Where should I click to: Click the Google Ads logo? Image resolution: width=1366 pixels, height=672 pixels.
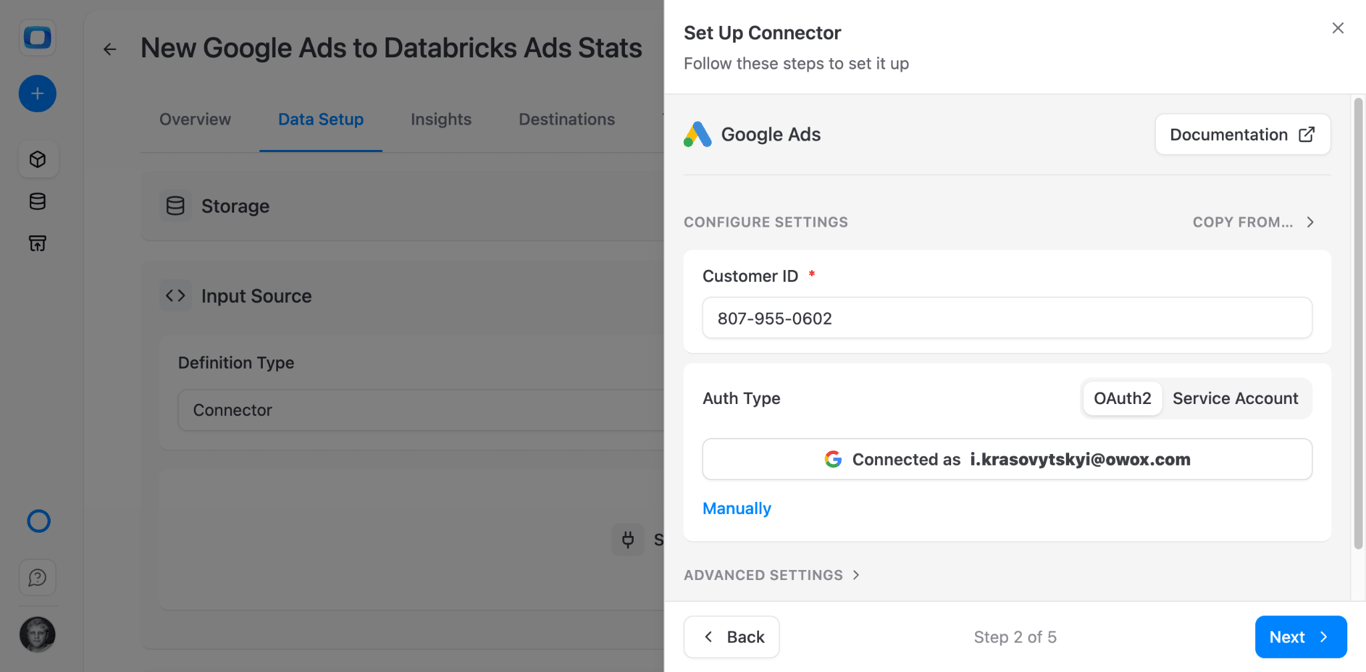click(698, 134)
